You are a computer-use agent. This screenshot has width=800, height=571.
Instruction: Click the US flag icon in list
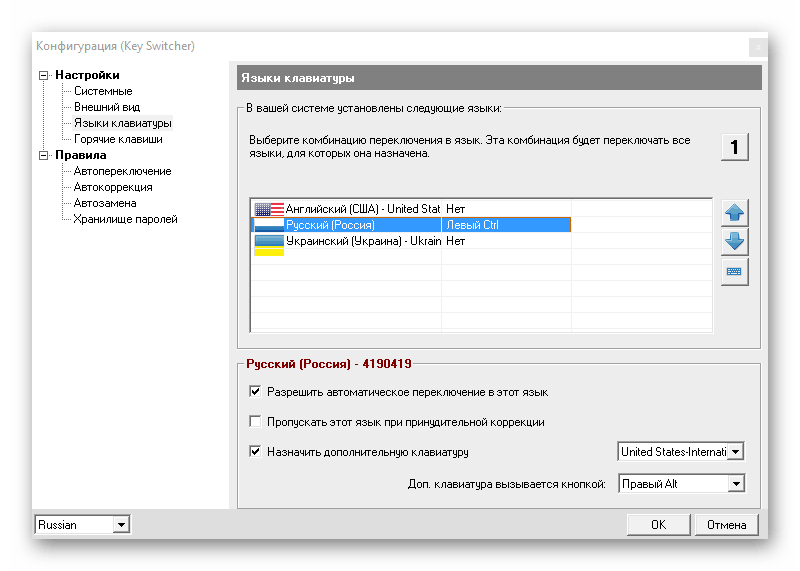tap(268, 209)
